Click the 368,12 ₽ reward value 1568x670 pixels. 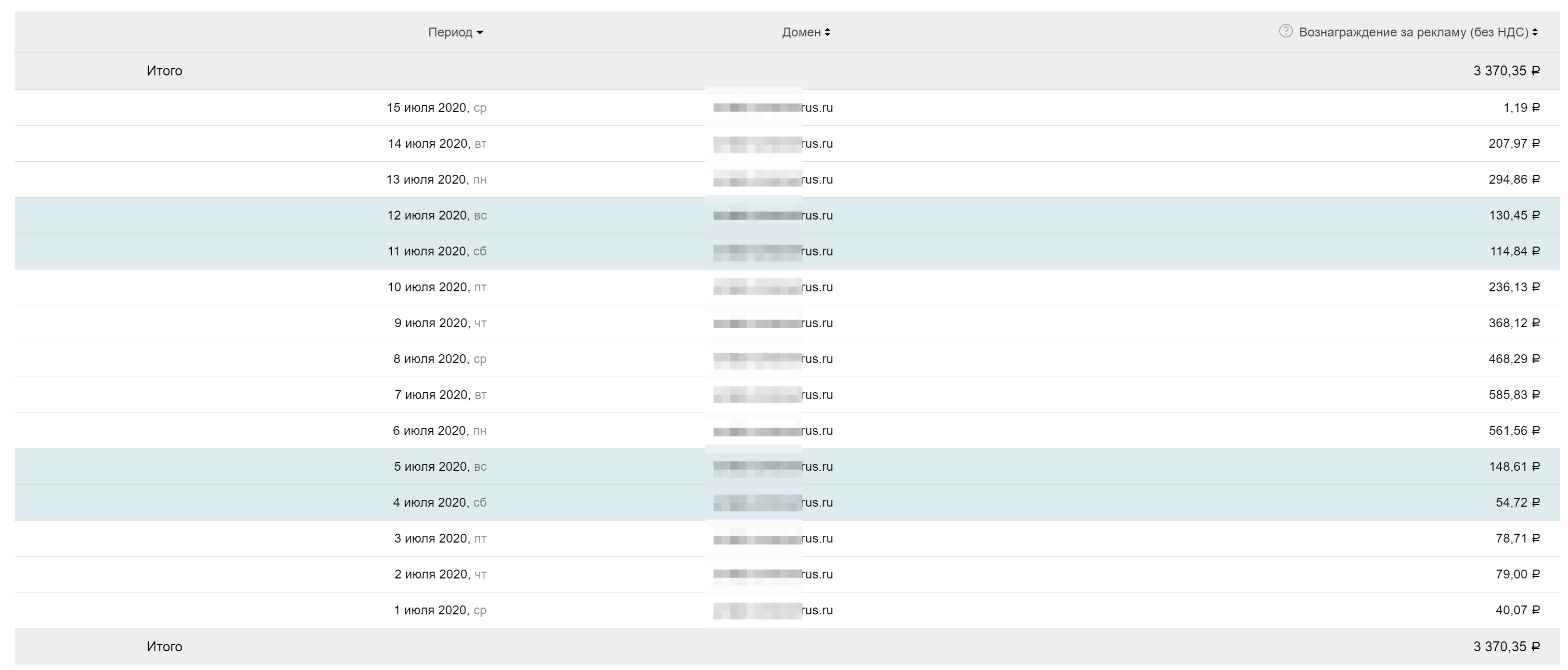point(1513,323)
